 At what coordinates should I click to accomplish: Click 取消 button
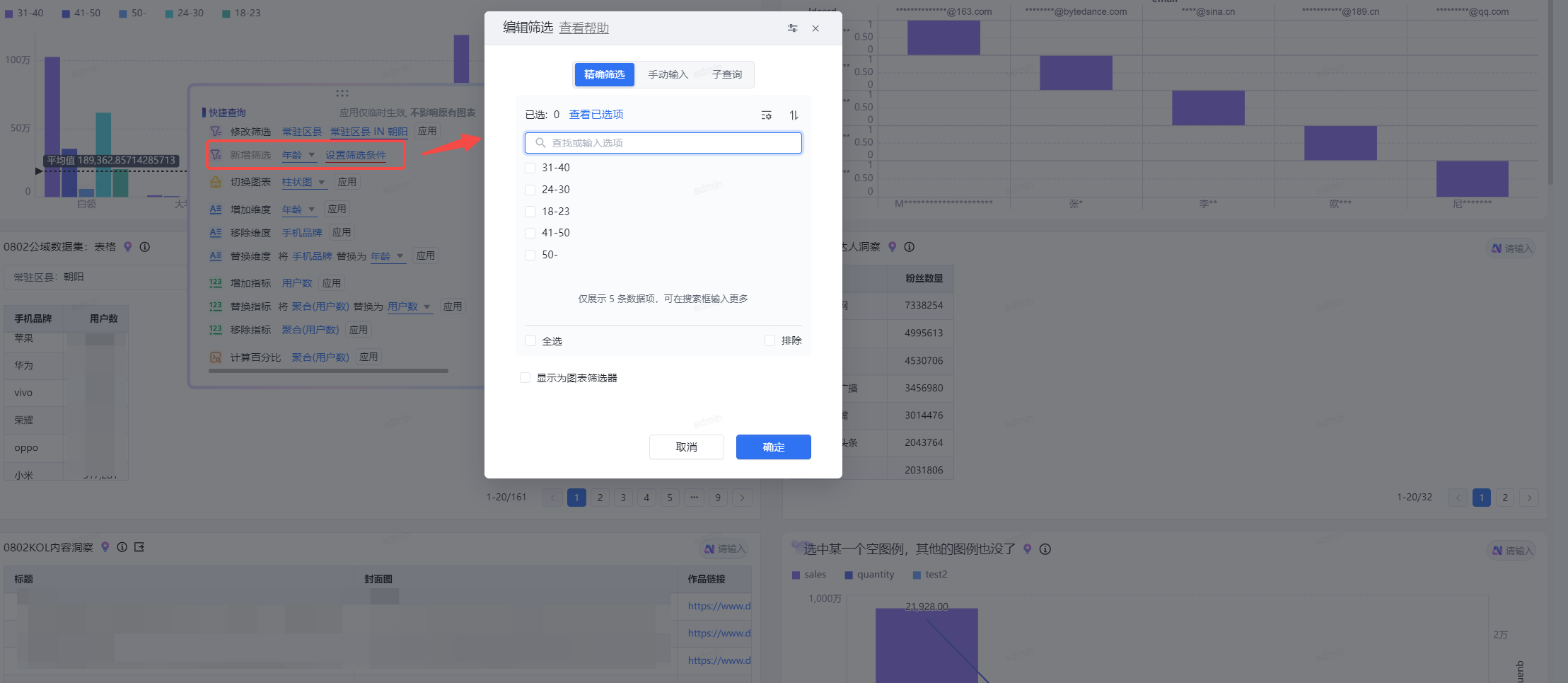click(687, 447)
